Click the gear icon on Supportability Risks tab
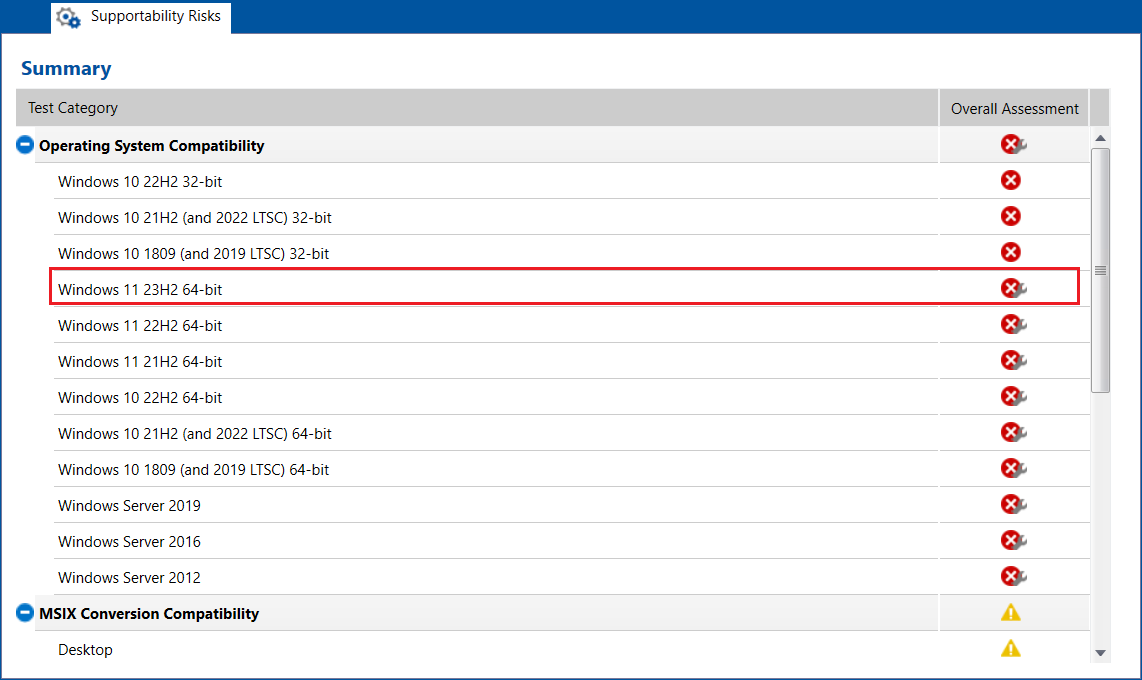Viewport: 1142px width, 680px height. coord(68,17)
